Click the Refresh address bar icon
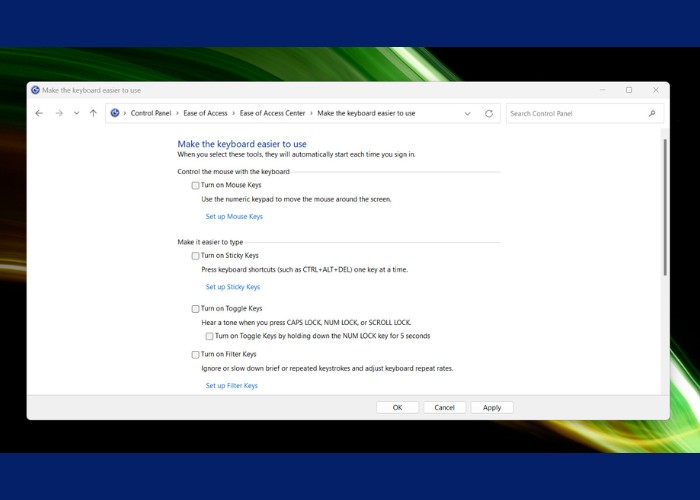The width and height of the screenshot is (700, 500). pos(489,113)
